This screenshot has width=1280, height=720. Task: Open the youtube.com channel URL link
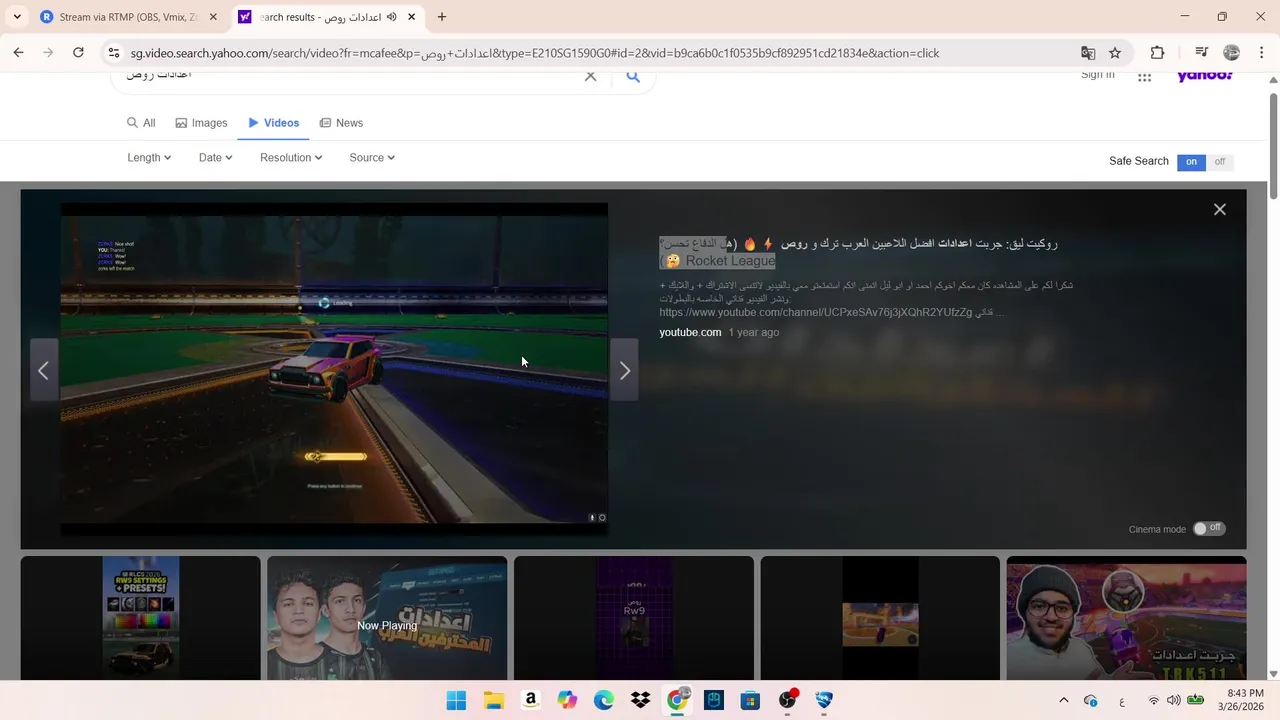[x=815, y=312]
